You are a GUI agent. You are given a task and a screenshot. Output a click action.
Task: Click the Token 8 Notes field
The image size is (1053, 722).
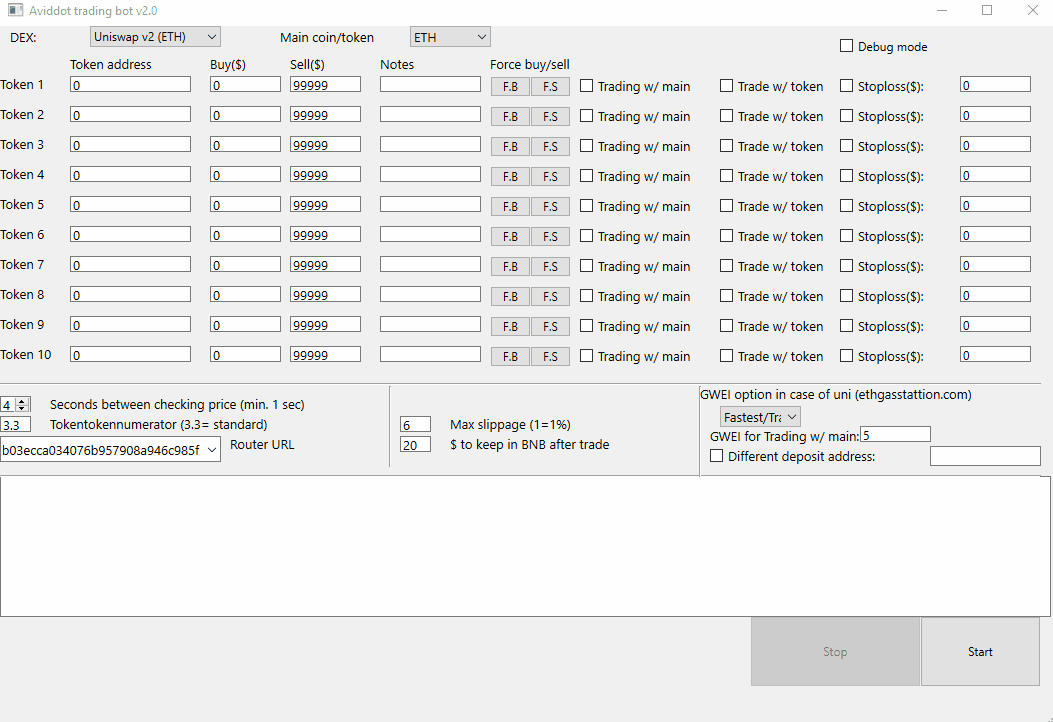click(x=430, y=295)
